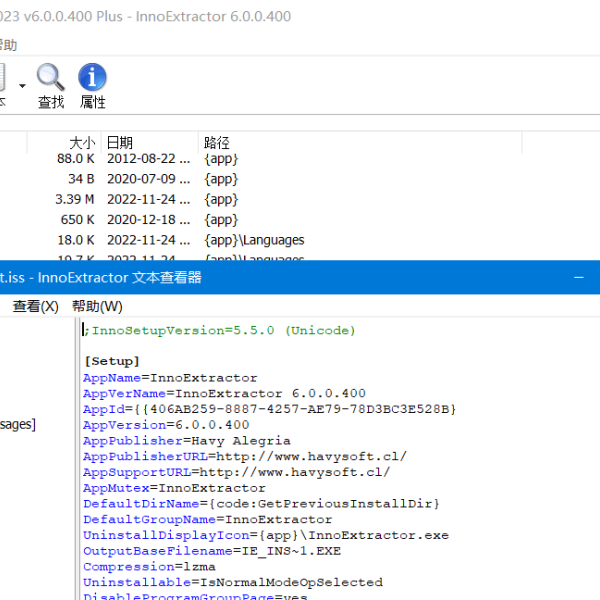Click the InnoSetupVersion=5.5.0 comment line
This screenshot has width=600, height=600.
(x=220, y=330)
